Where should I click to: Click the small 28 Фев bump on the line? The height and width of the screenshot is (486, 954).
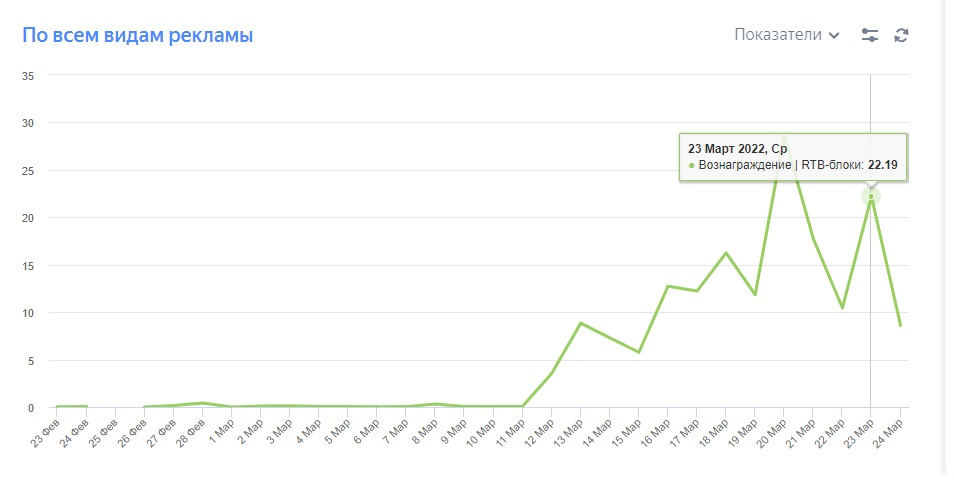204,403
